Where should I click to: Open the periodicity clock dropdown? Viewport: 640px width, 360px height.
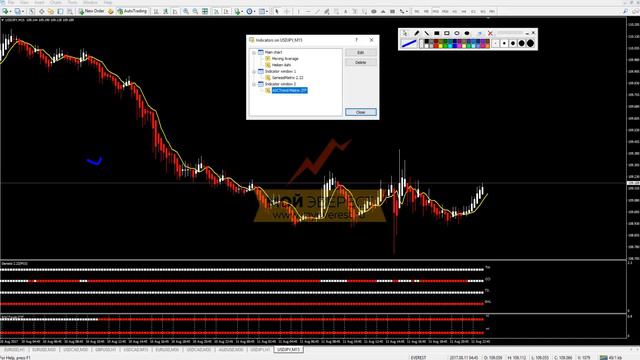point(254,11)
